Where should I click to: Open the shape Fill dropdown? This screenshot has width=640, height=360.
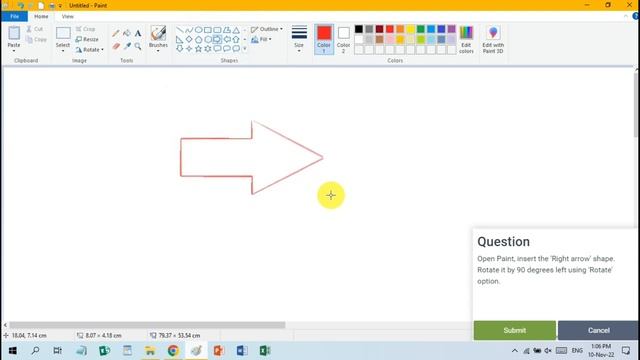point(261,40)
